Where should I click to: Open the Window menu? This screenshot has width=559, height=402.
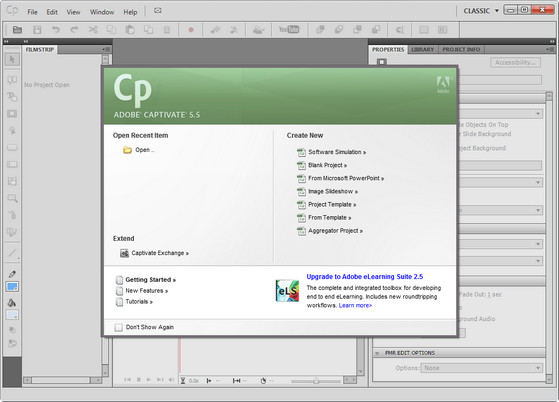click(x=102, y=12)
